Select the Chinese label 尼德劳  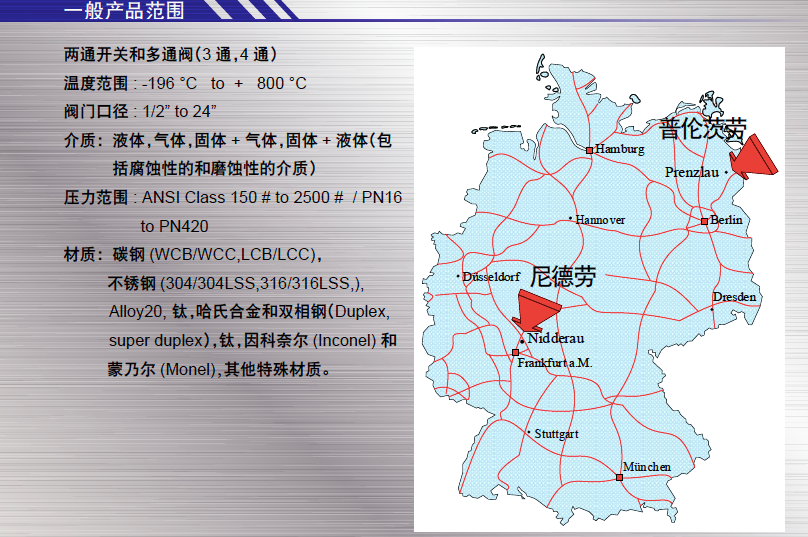point(564,276)
